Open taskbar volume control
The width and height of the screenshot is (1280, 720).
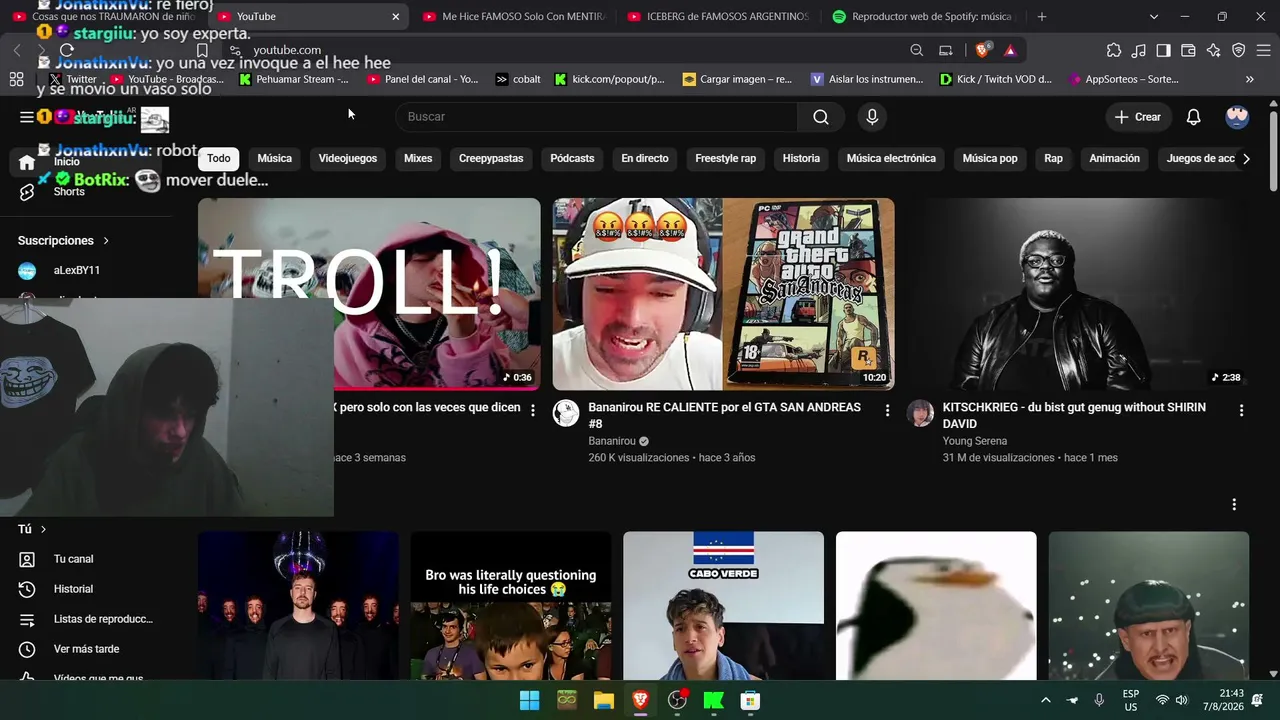(x=1181, y=700)
